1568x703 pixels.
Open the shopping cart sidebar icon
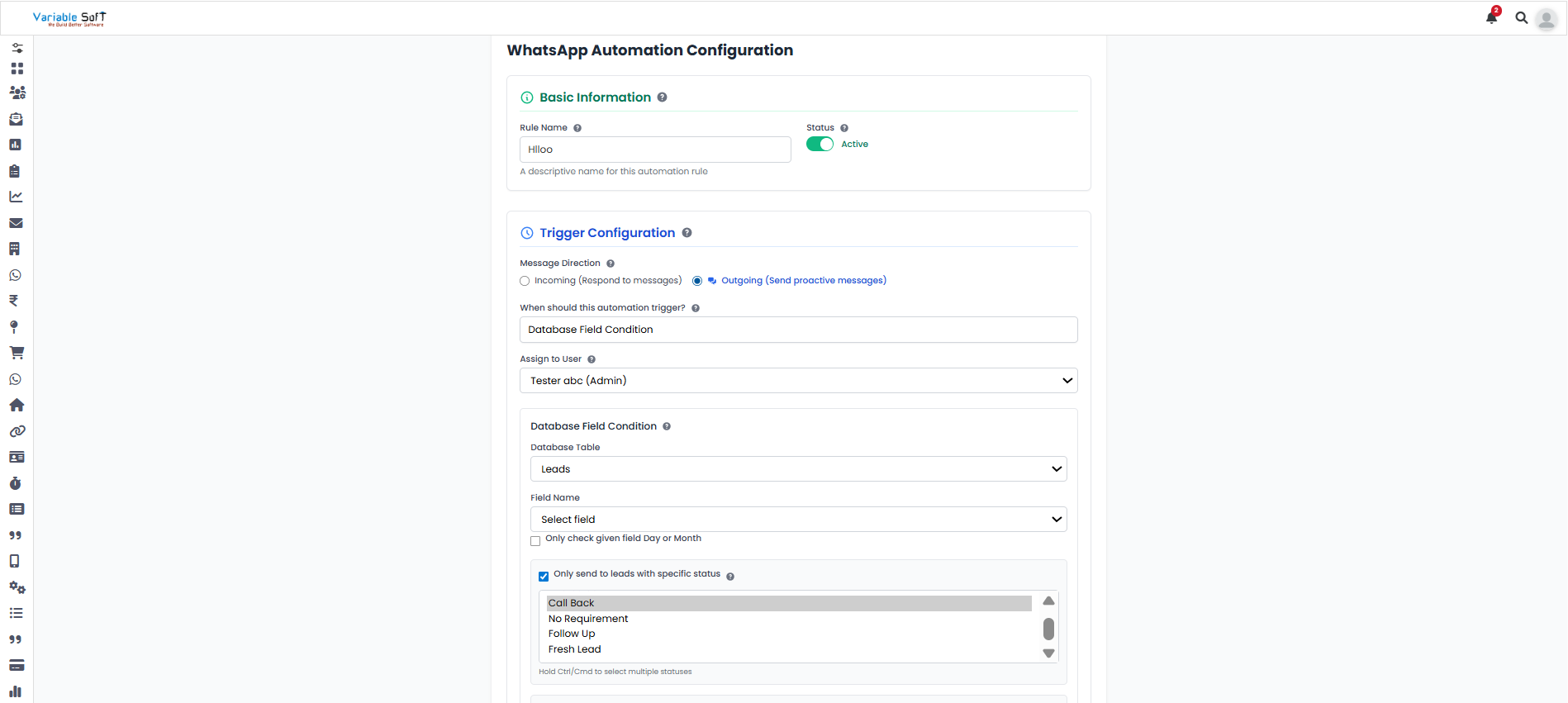[x=17, y=353]
